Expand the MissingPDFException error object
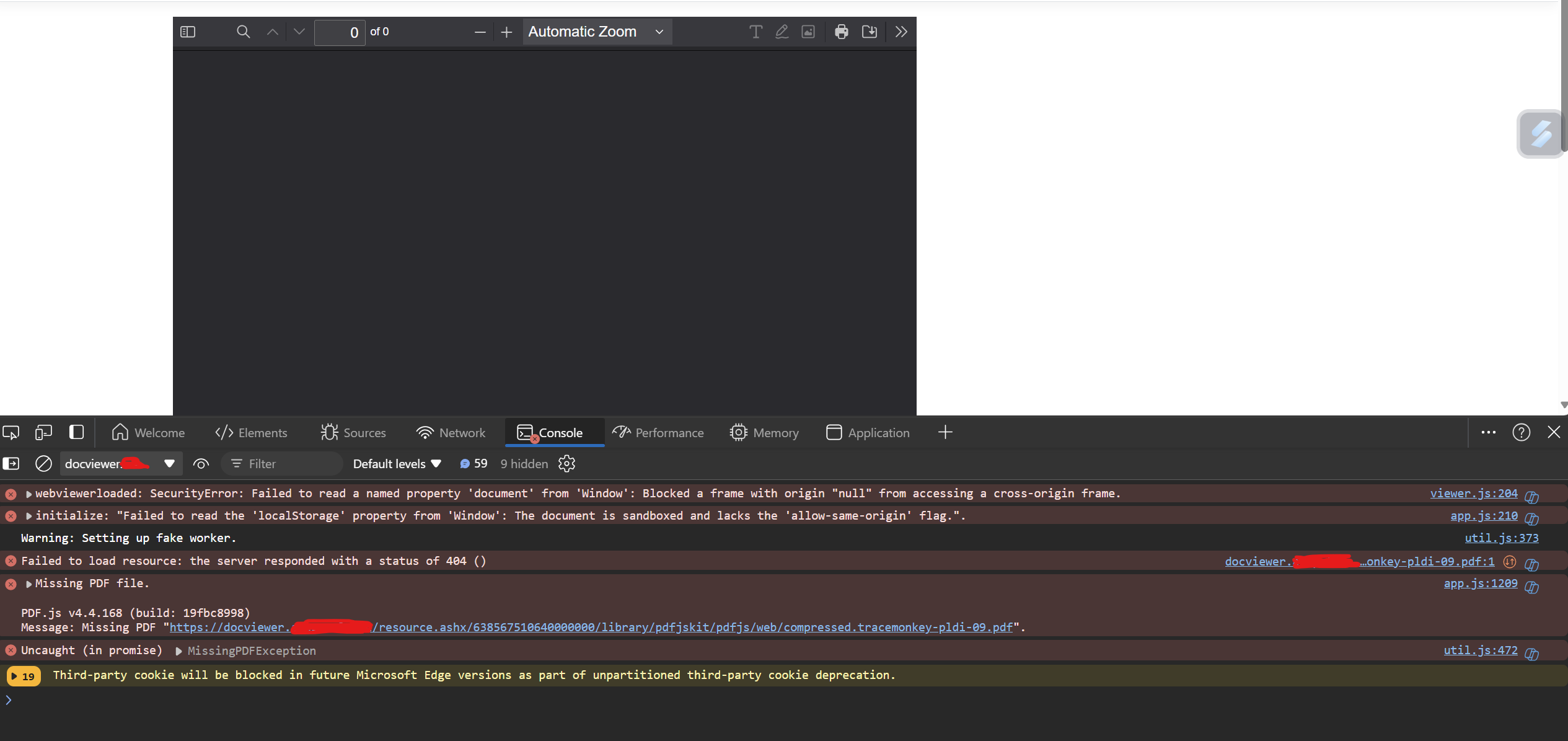The width and height of the screenshot is (1568, 741). 178,651
